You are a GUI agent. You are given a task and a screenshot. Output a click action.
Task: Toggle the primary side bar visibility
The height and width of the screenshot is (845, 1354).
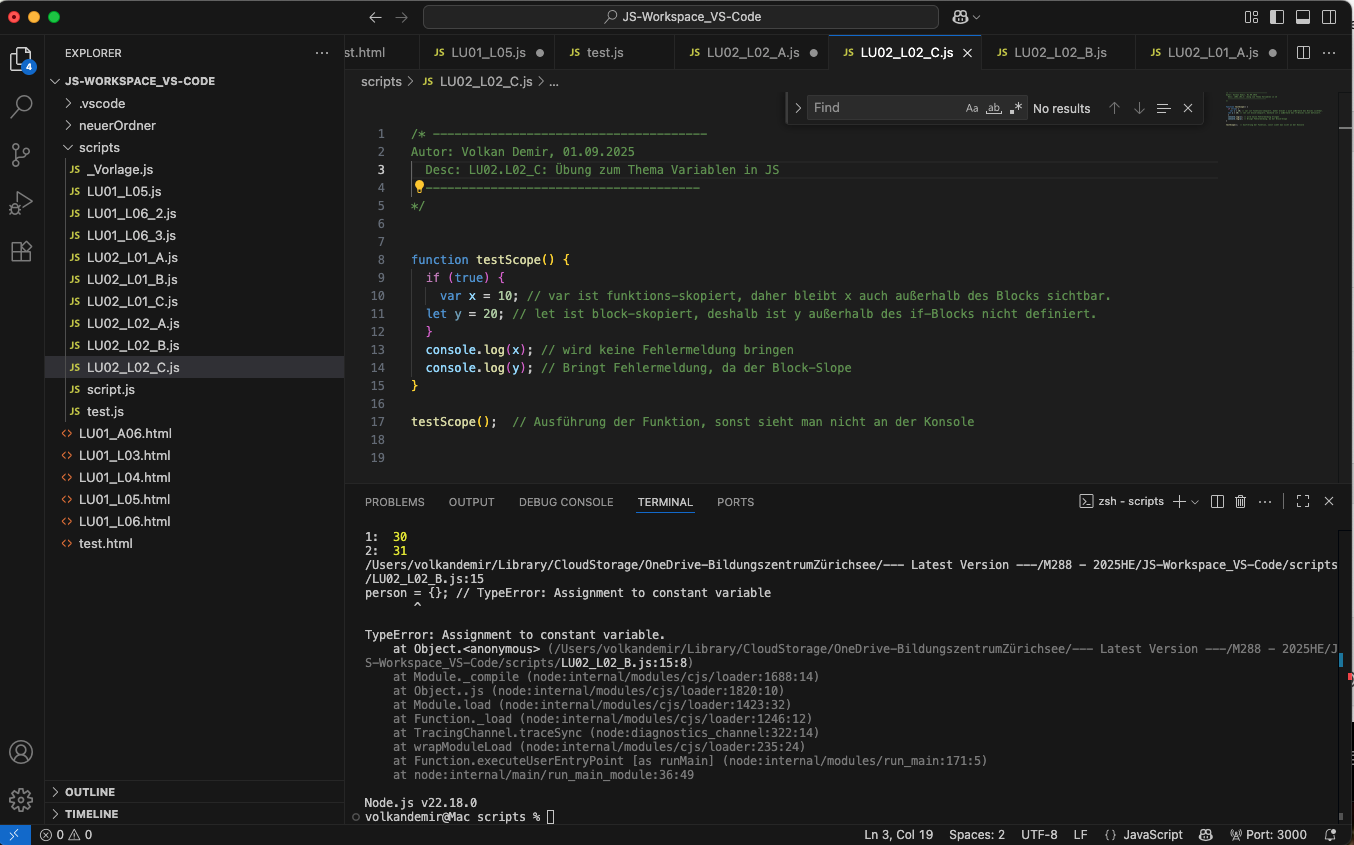click(x=1278, y=17)
